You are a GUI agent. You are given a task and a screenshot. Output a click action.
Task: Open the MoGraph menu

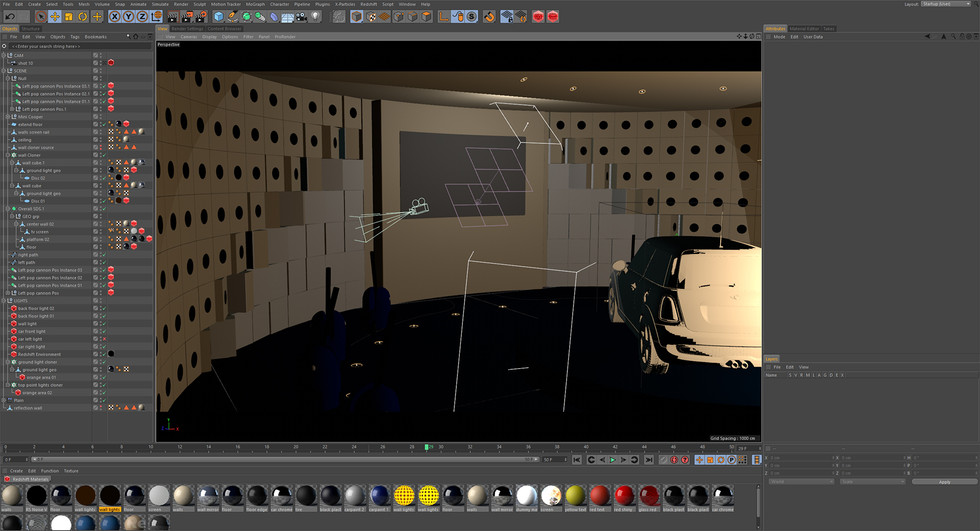click(x=255, y=4)
